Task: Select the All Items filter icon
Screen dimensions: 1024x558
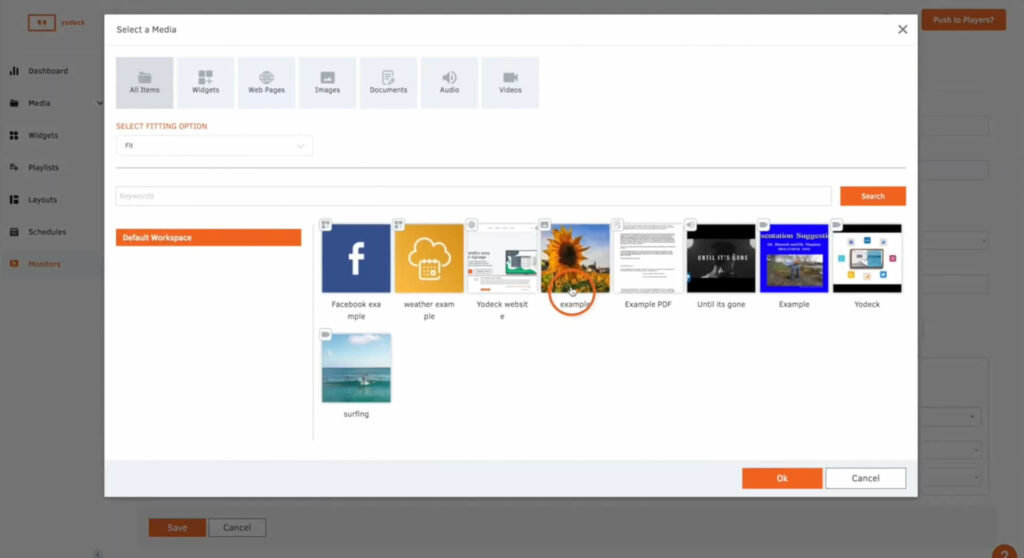Action: pyautogui.click(x=144, y=82)
